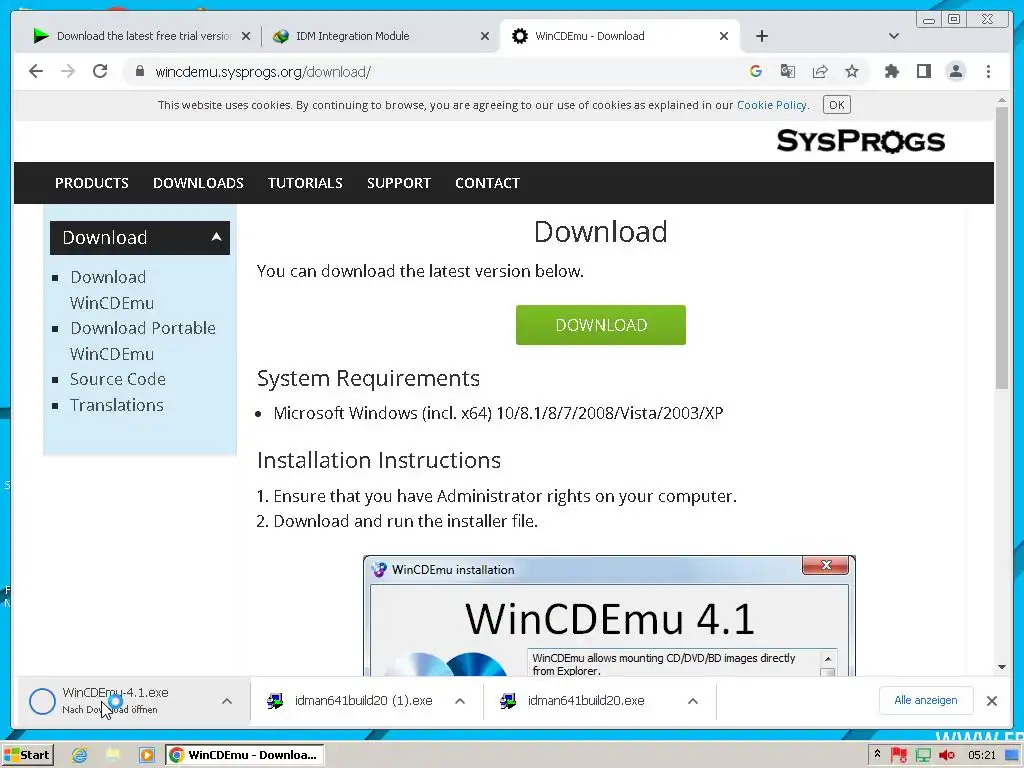
Task: Open the SUPPORT menu
Action: tap(398, 183)
